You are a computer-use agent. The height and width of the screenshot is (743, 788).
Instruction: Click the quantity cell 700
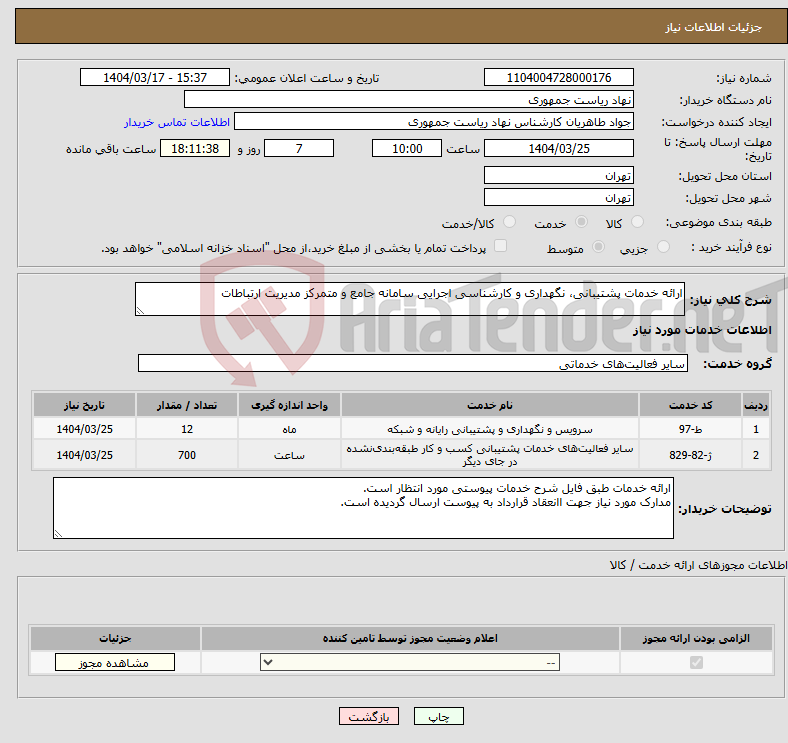click(x=186, y=455)
